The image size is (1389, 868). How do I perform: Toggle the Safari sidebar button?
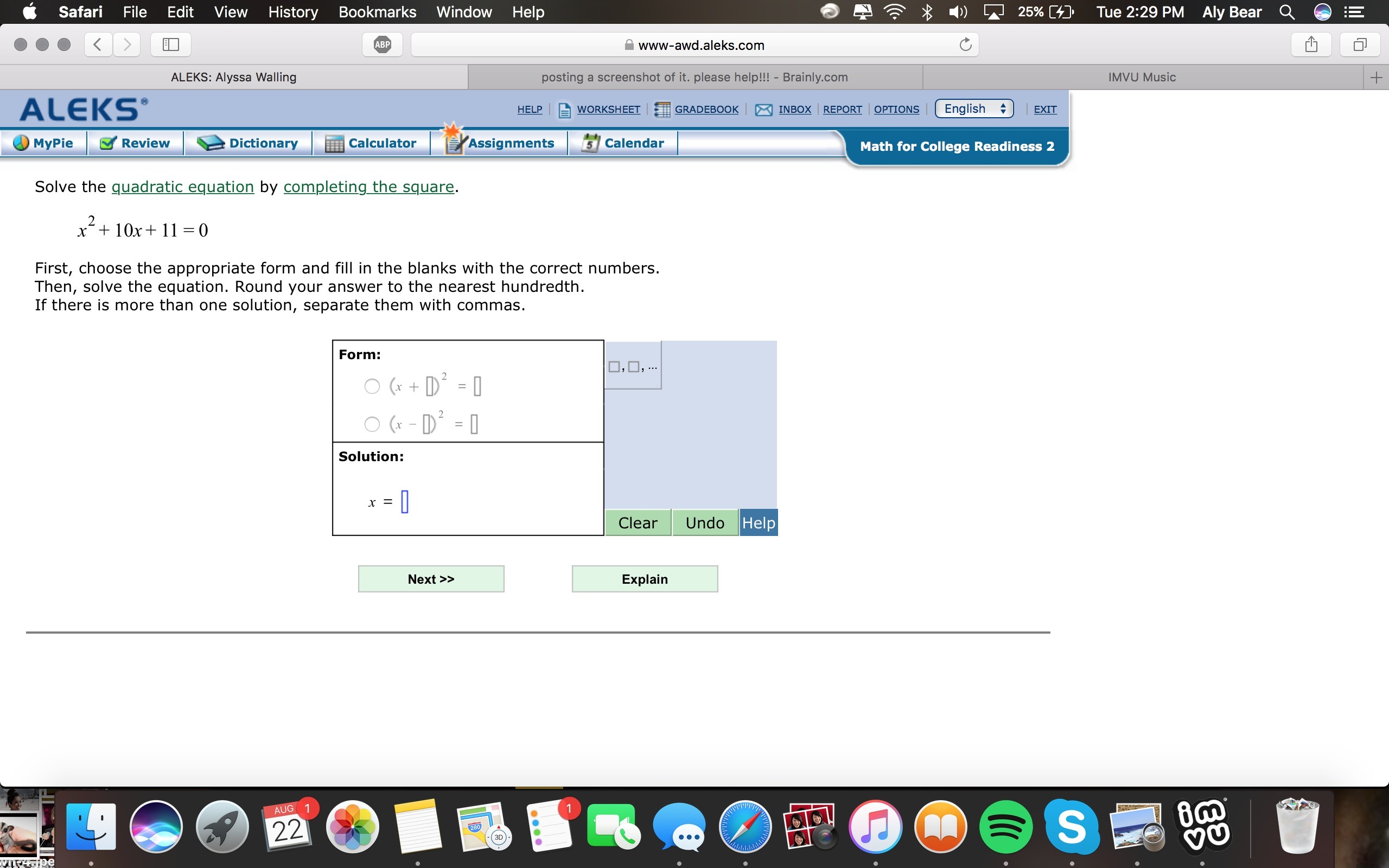[x=170, y=45]
